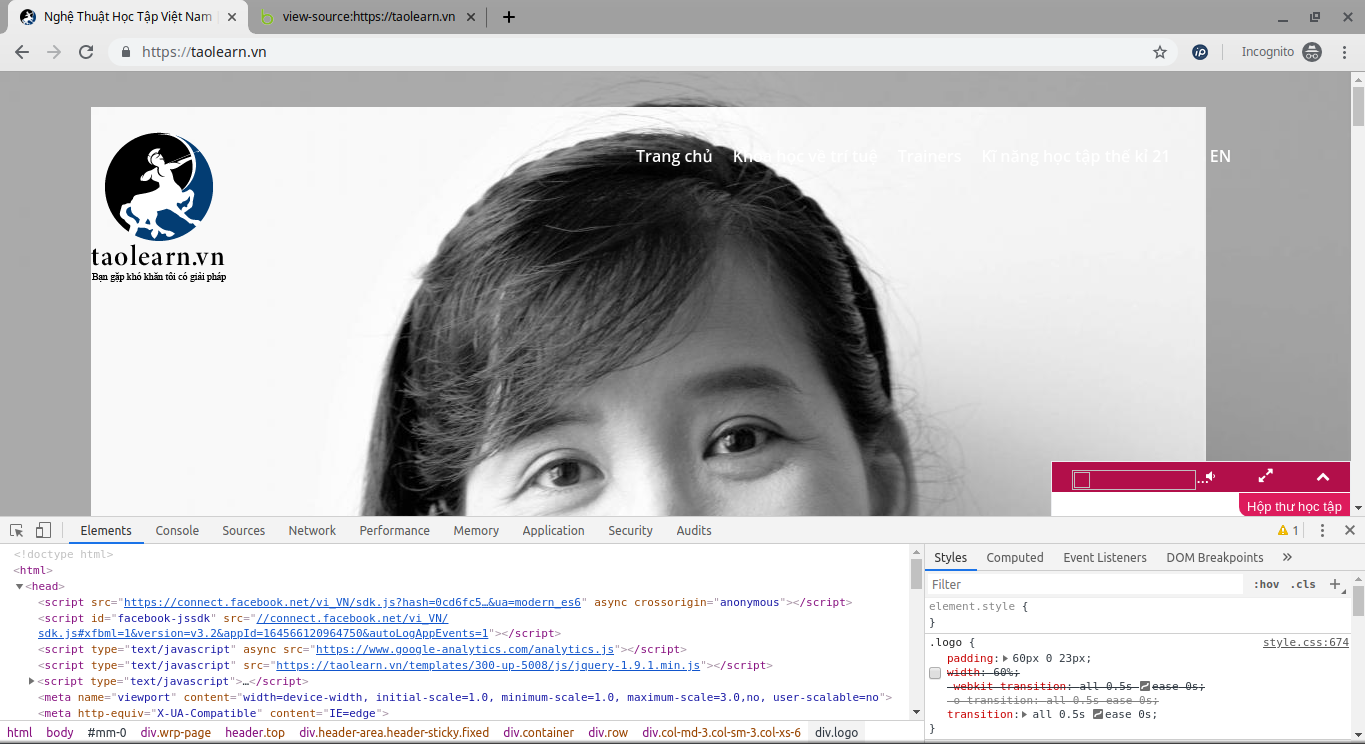Collapse the head element node

pos(19,587)
